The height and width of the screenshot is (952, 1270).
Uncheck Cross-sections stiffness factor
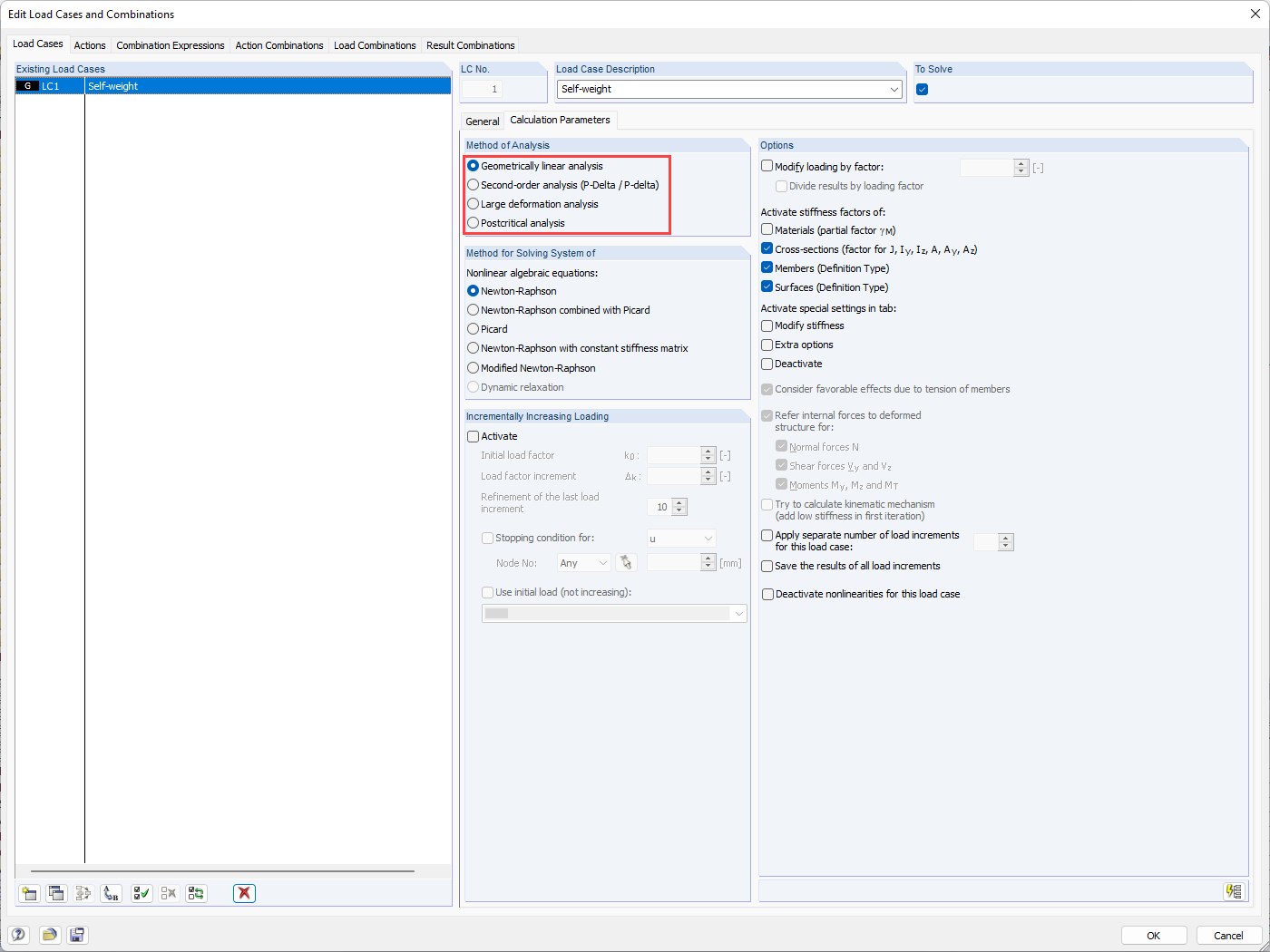click(767, 248)
